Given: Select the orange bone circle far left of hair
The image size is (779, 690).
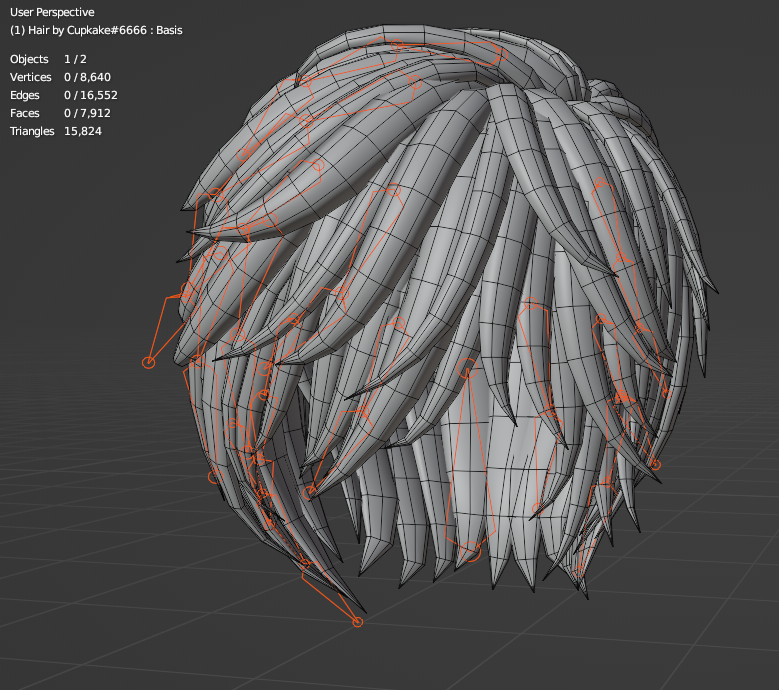Looking at the screenshot, I should point(149,362).
